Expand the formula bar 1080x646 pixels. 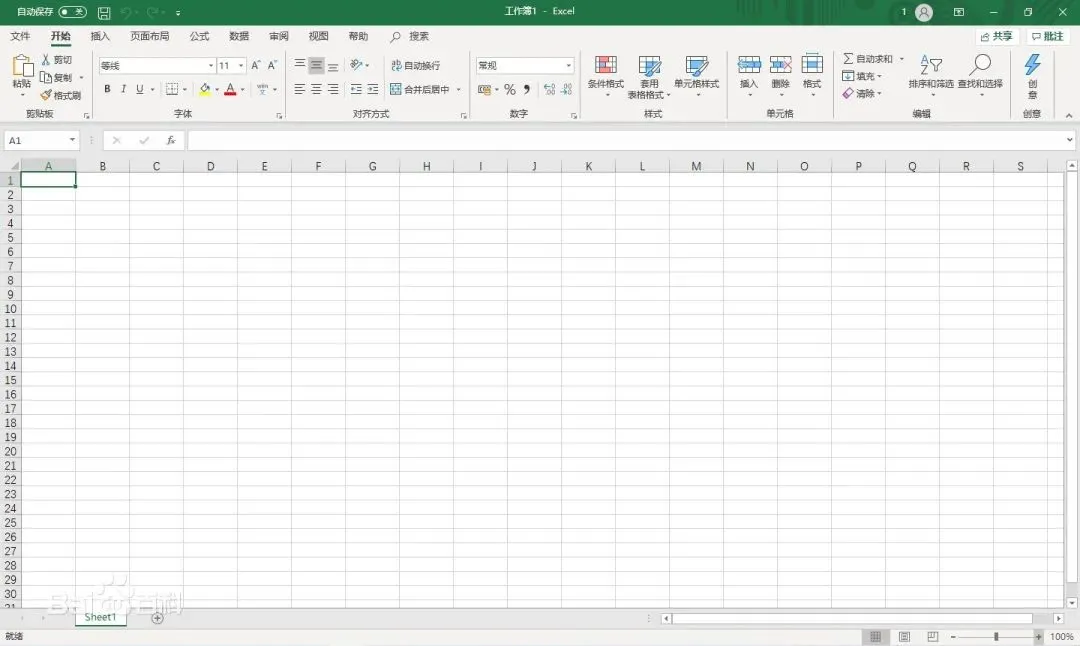[x=1070, y=140]
